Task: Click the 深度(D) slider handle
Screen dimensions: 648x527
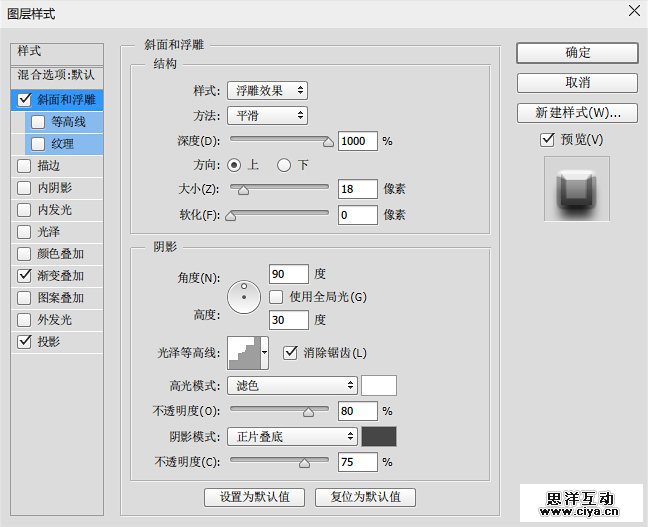Action: (x=328, y=142)
